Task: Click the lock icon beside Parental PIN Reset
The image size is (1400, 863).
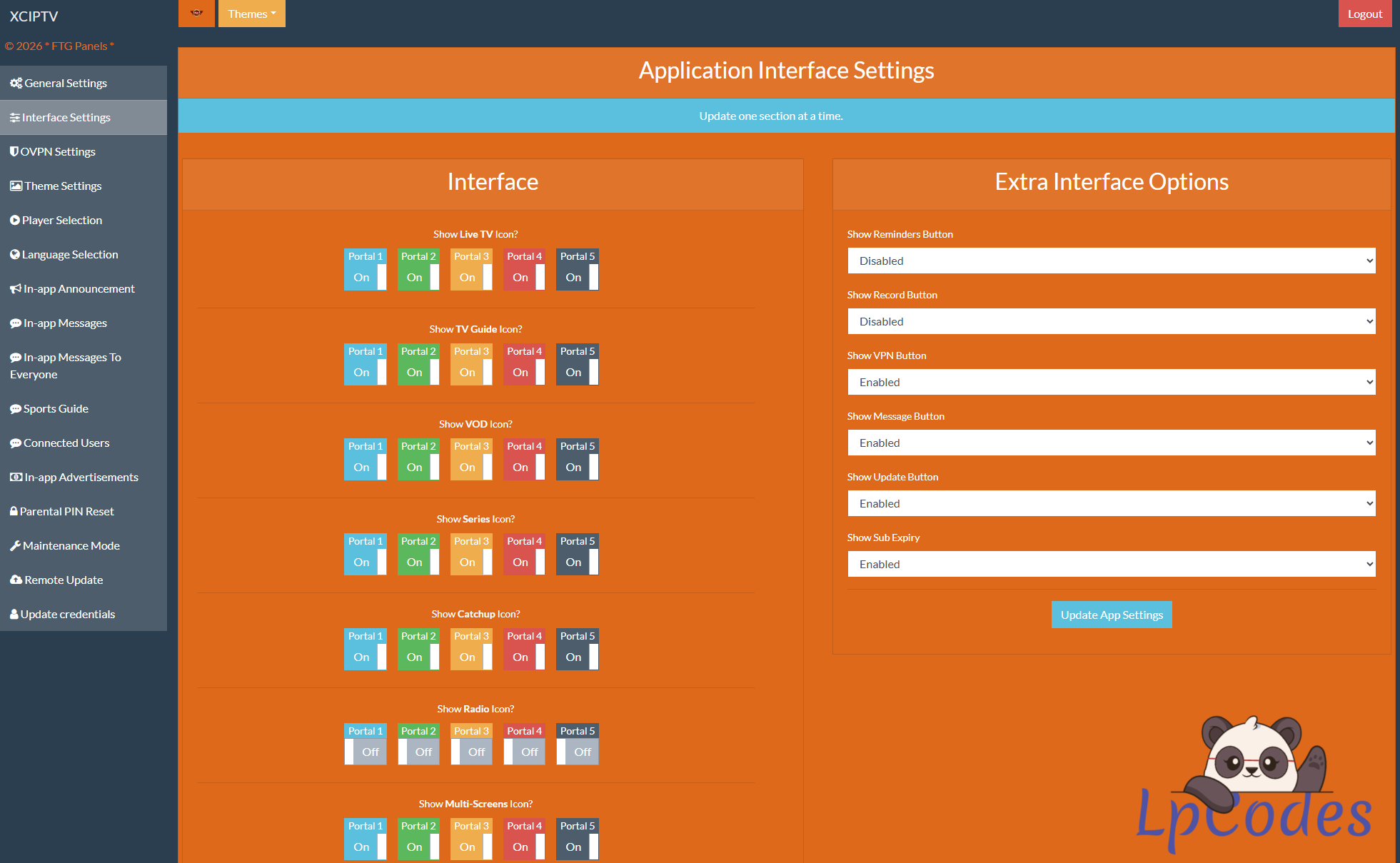Action: (x=14, y=512)
